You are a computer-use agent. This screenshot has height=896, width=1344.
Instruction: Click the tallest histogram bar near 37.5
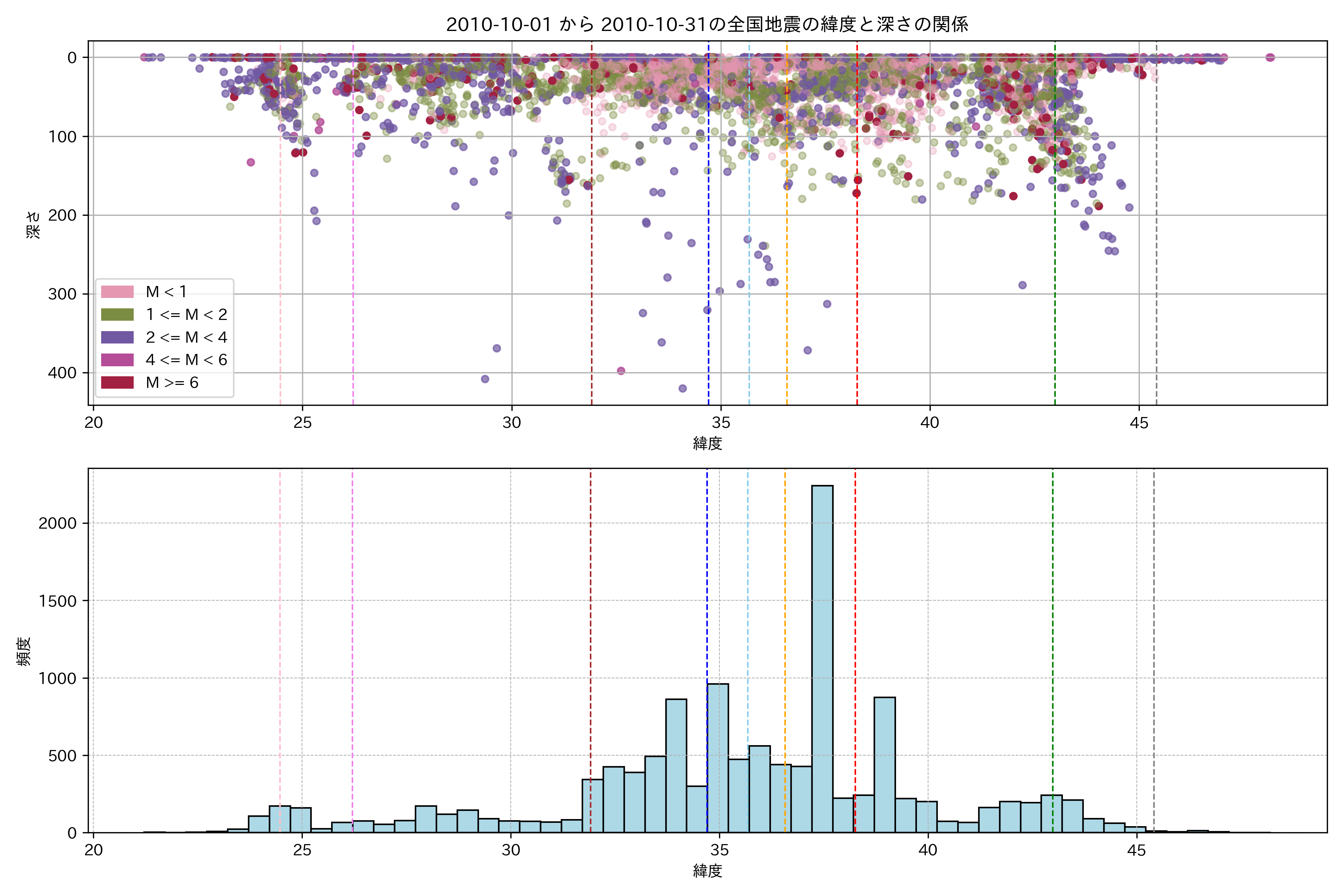822,657
